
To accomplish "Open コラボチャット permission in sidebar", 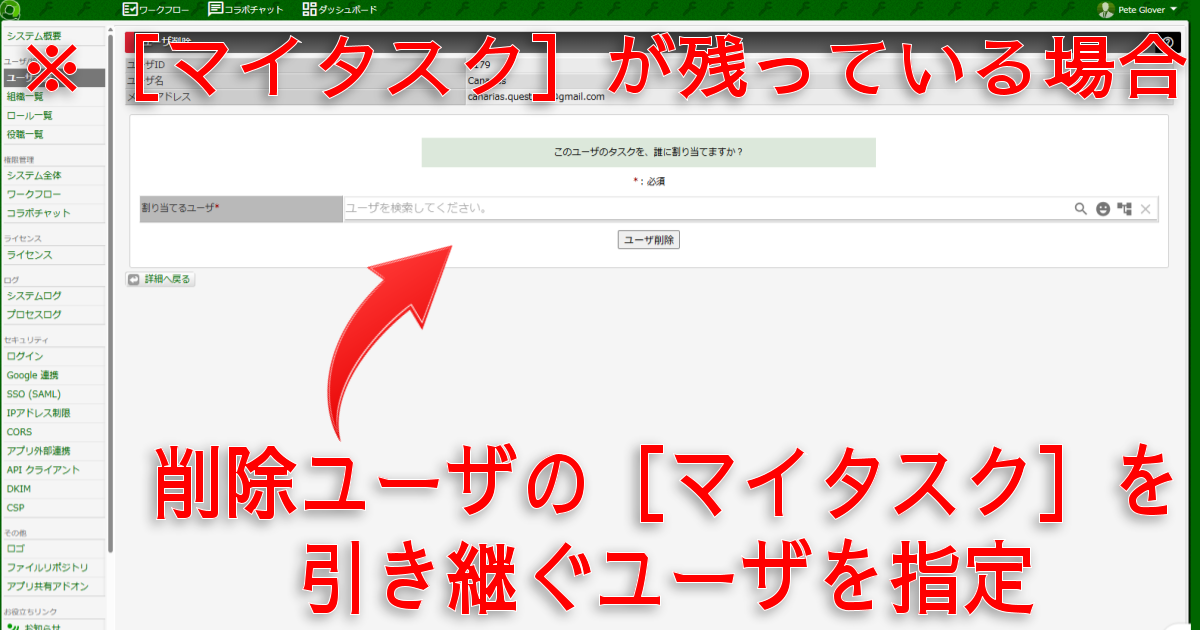I will [x=53, y=214].
